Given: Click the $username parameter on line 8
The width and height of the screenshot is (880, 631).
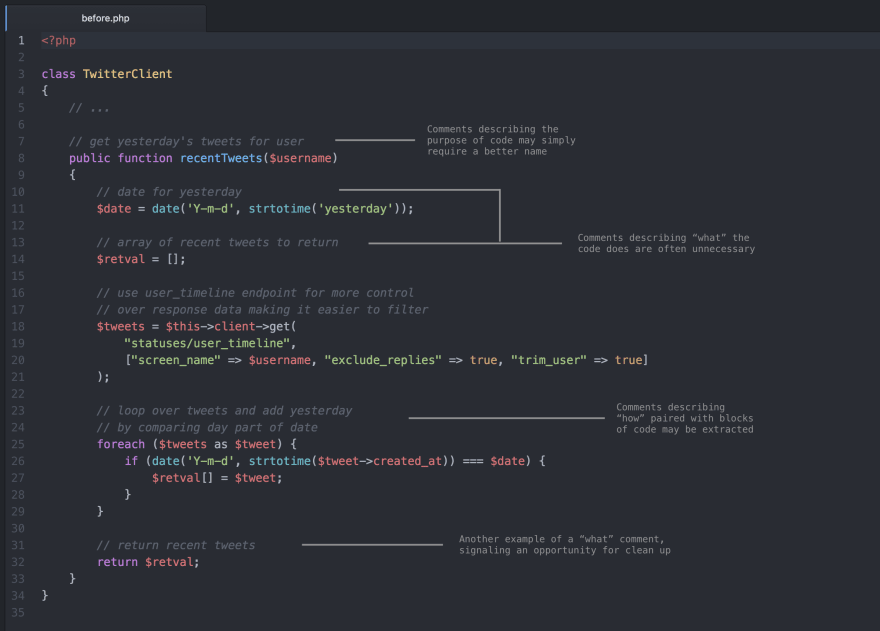Looking at the screenshot, I should (300, 158).
